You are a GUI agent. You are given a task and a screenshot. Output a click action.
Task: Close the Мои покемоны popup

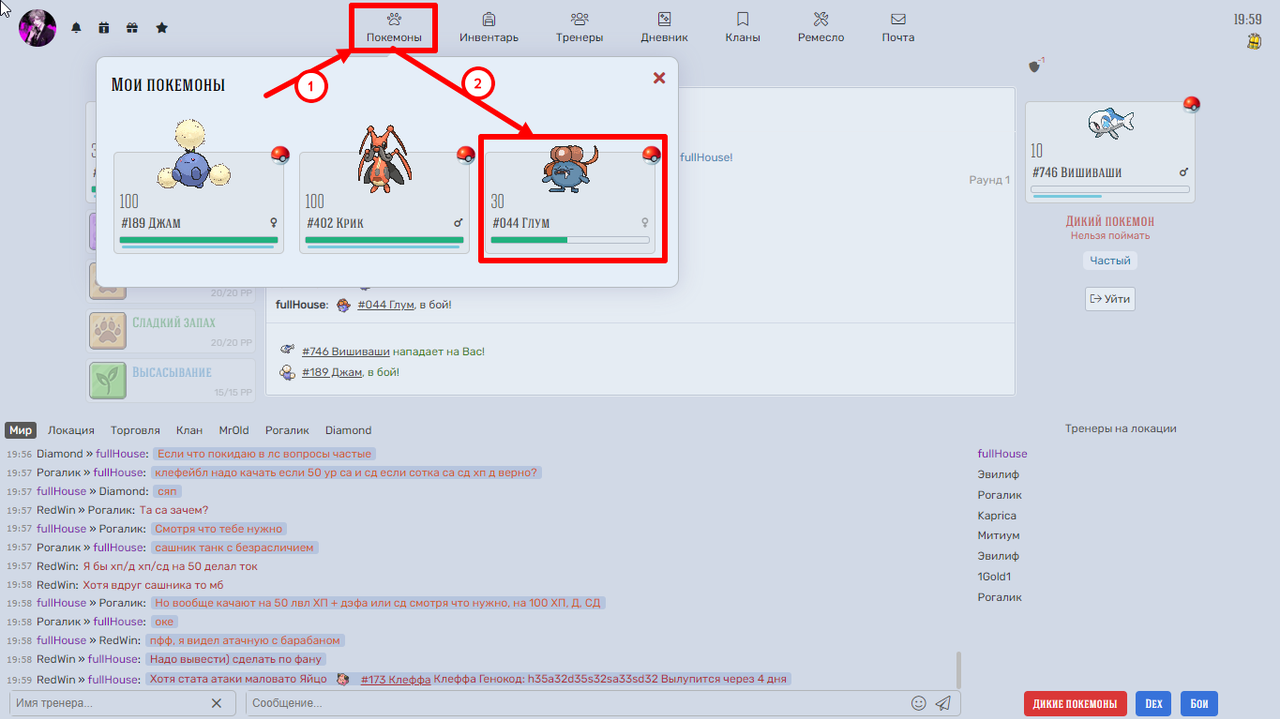(x=659, y=78)
